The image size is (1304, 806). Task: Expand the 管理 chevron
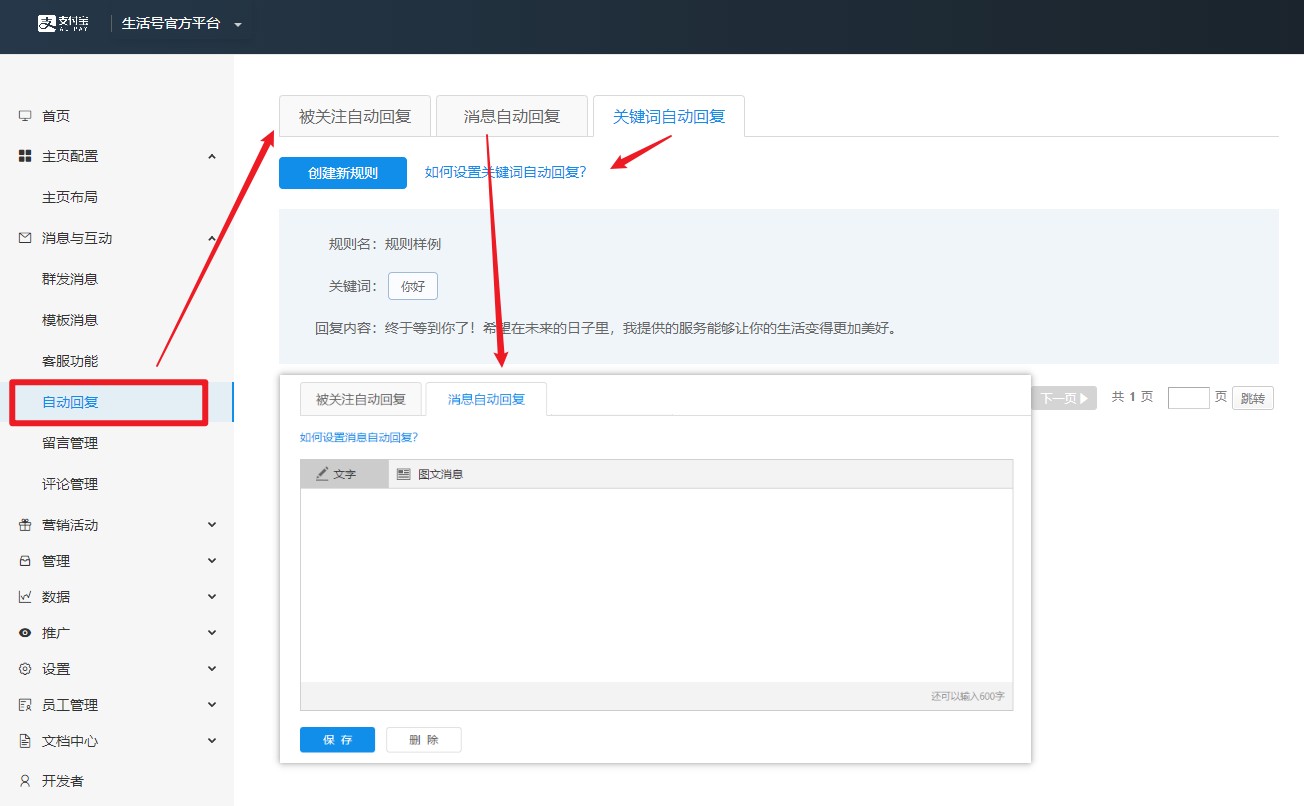[211, 561]
